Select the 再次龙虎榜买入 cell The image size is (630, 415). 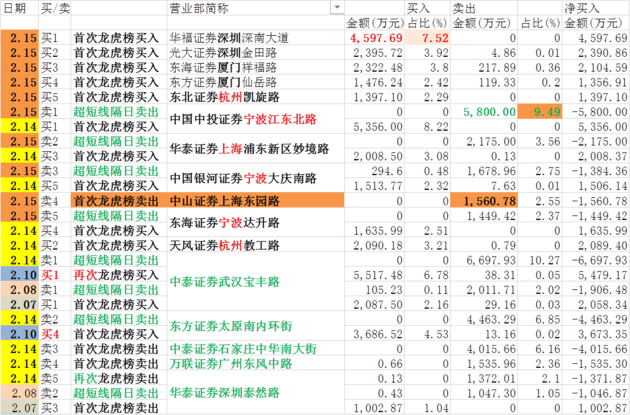coord(119,275)
